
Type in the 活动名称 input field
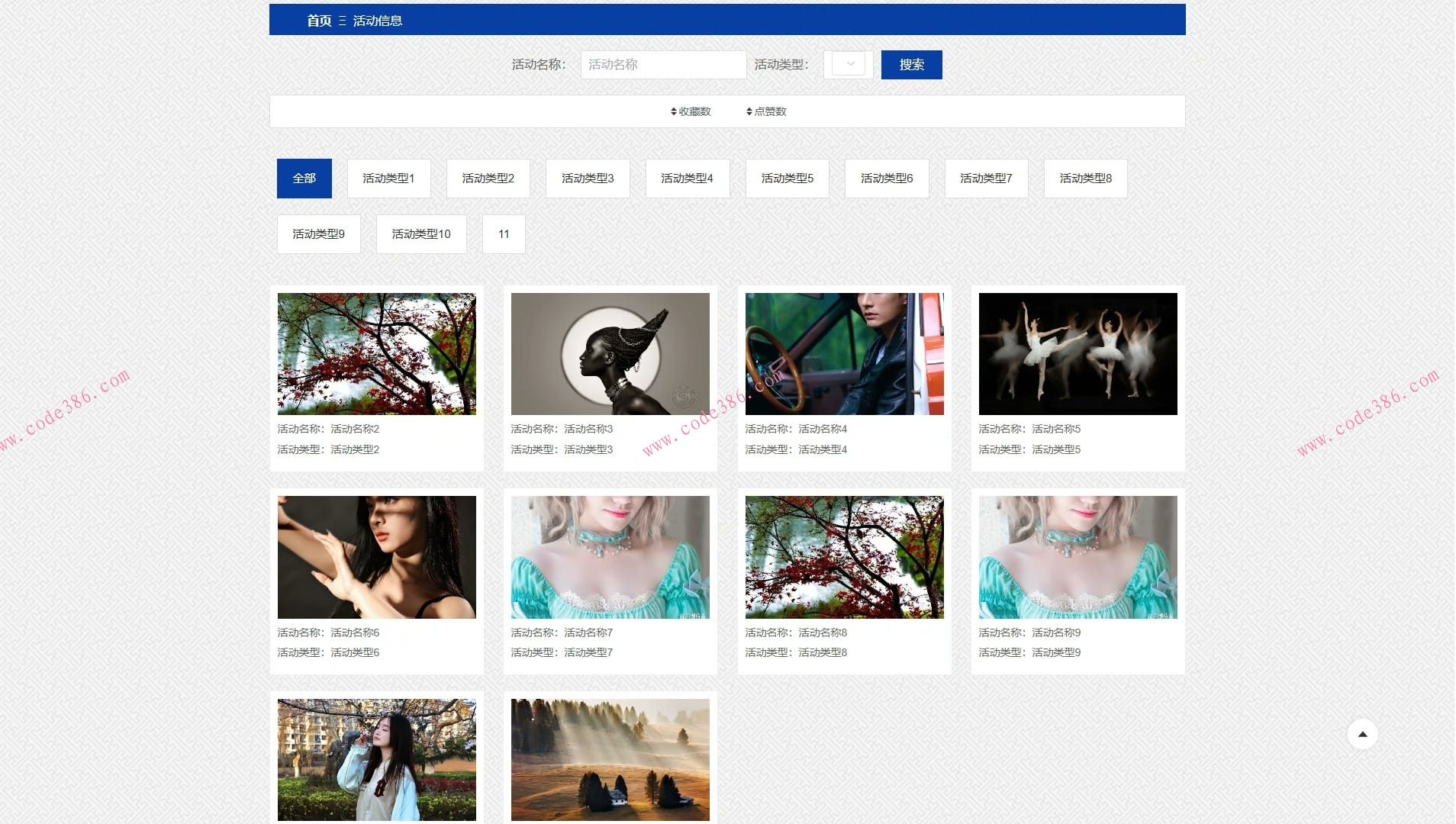point(662,65)
